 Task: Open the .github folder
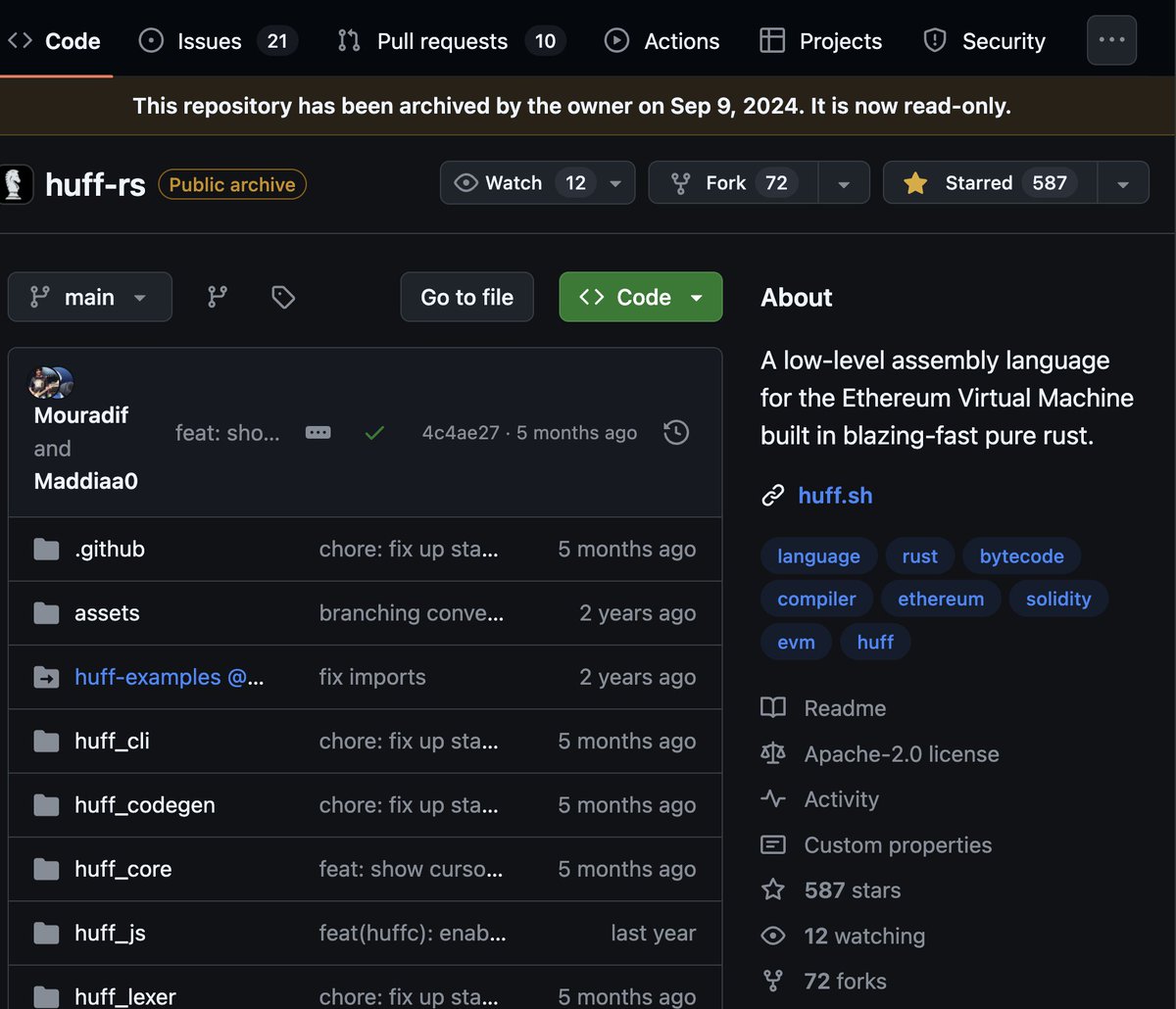110,550
